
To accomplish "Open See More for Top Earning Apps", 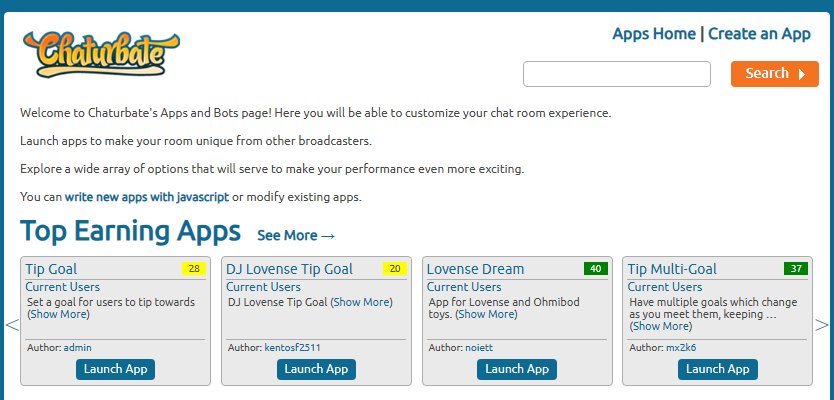I will click(x=296, y=235).
